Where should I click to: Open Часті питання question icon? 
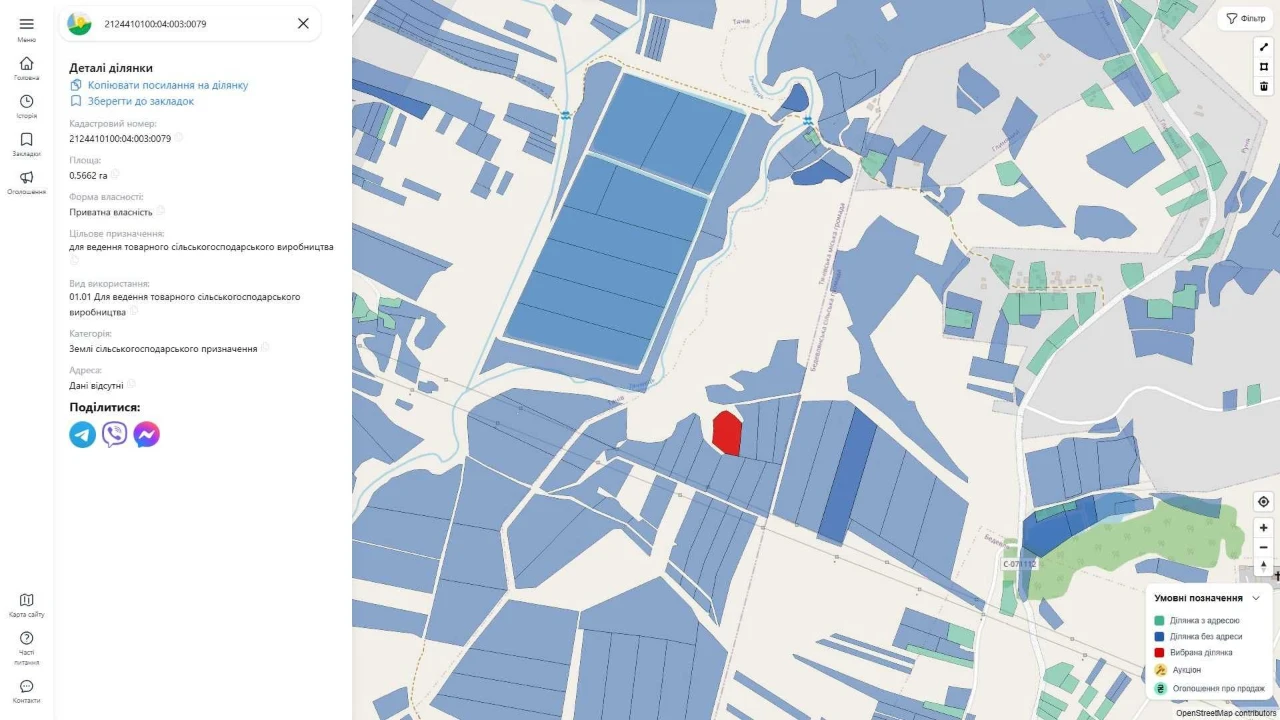pos(27,638)
